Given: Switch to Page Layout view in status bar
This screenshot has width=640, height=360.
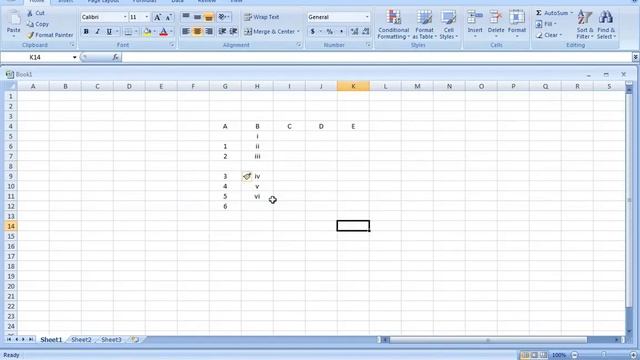Looking at the screenshot, I should (534, 355).
